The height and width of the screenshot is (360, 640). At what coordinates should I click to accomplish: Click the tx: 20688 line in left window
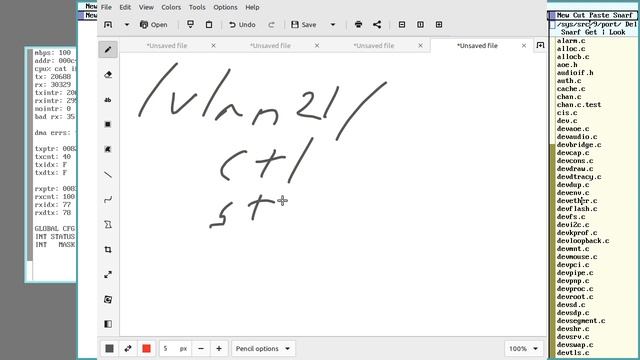tap(53, 77)
